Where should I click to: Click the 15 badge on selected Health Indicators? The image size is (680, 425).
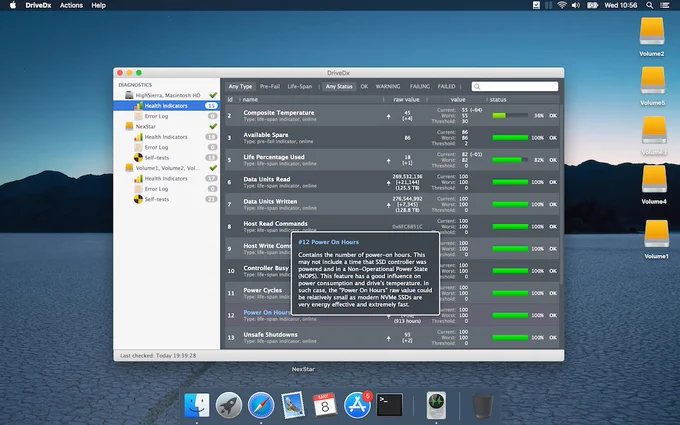tap(211, 105)
